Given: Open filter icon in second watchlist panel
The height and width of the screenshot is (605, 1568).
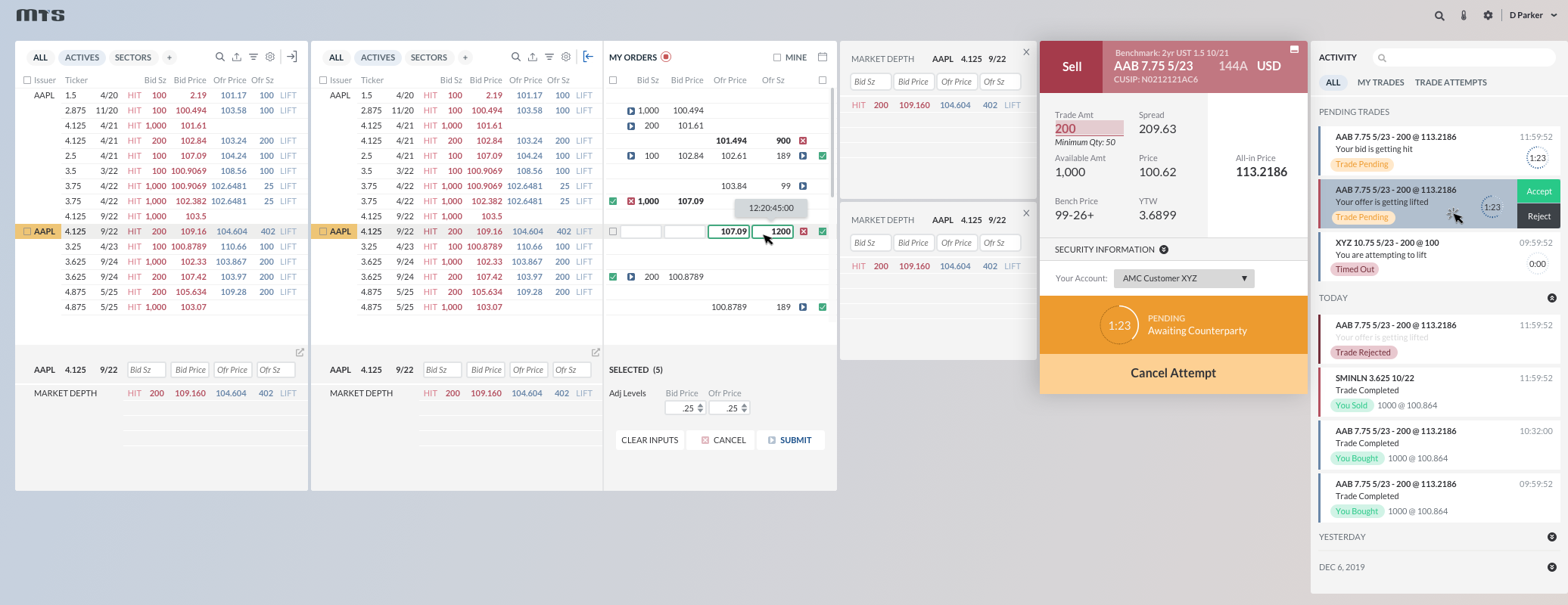Looking at the screenshot, I should click(x=549, y=57).
